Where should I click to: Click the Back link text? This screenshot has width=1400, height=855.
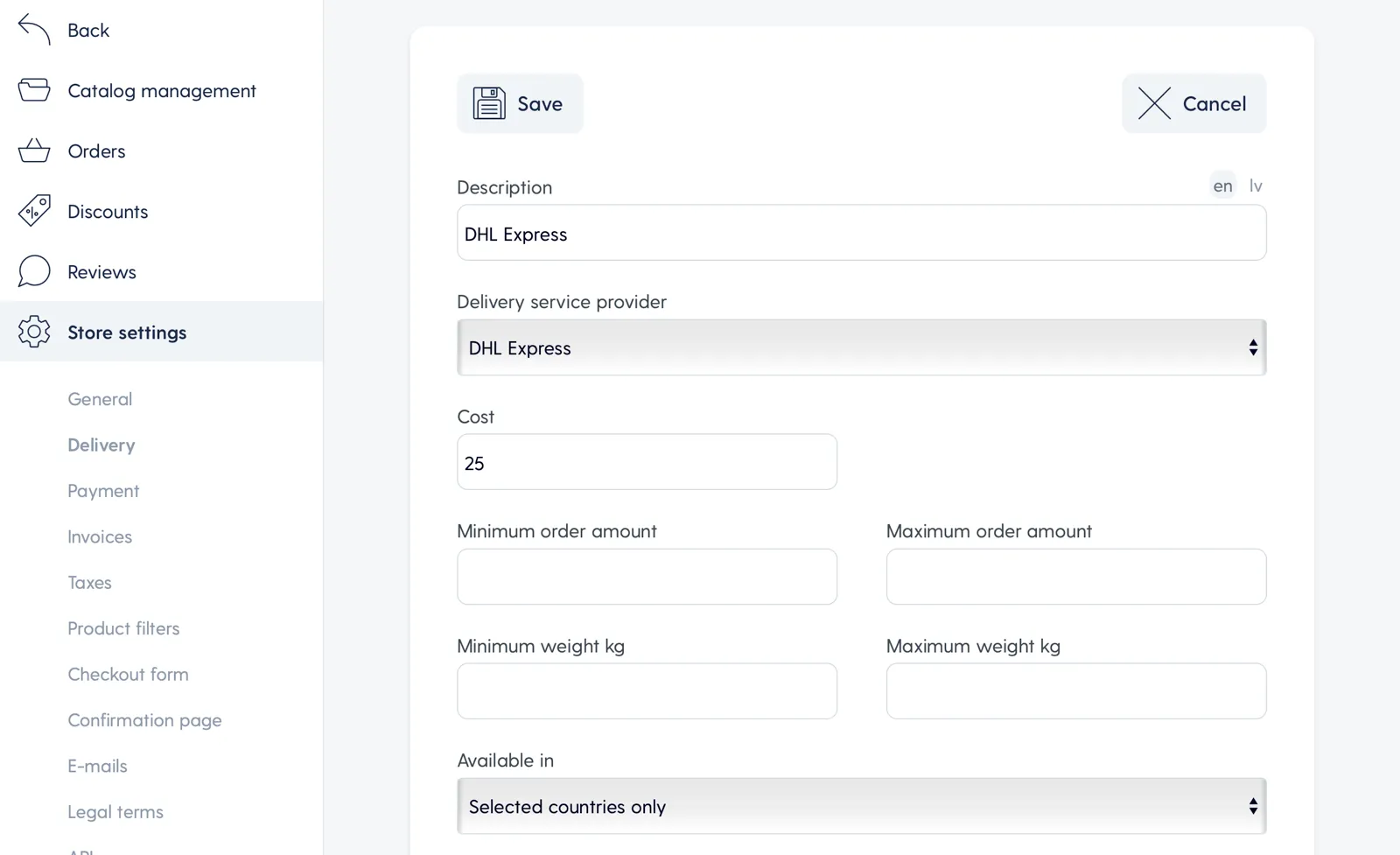click(88, 30)
